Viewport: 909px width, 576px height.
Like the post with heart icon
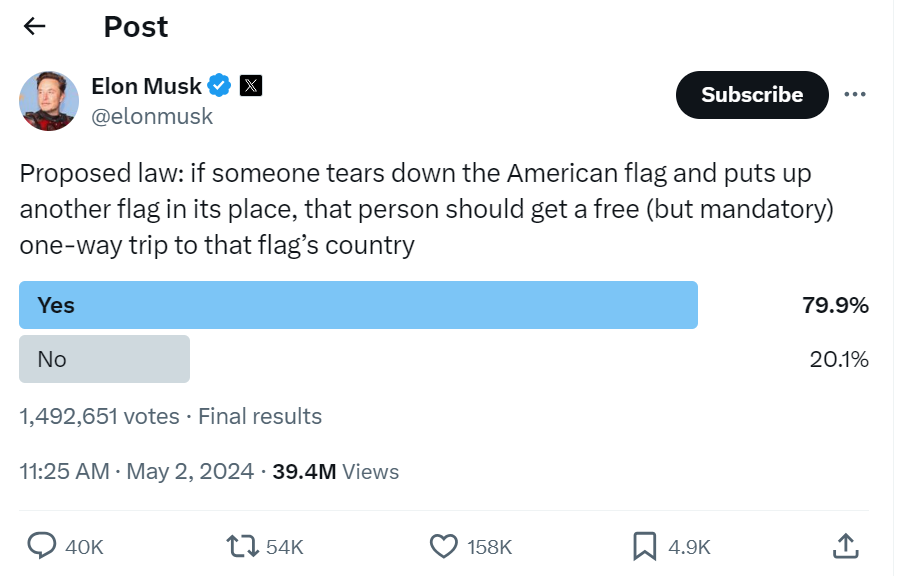pos(443,546)
